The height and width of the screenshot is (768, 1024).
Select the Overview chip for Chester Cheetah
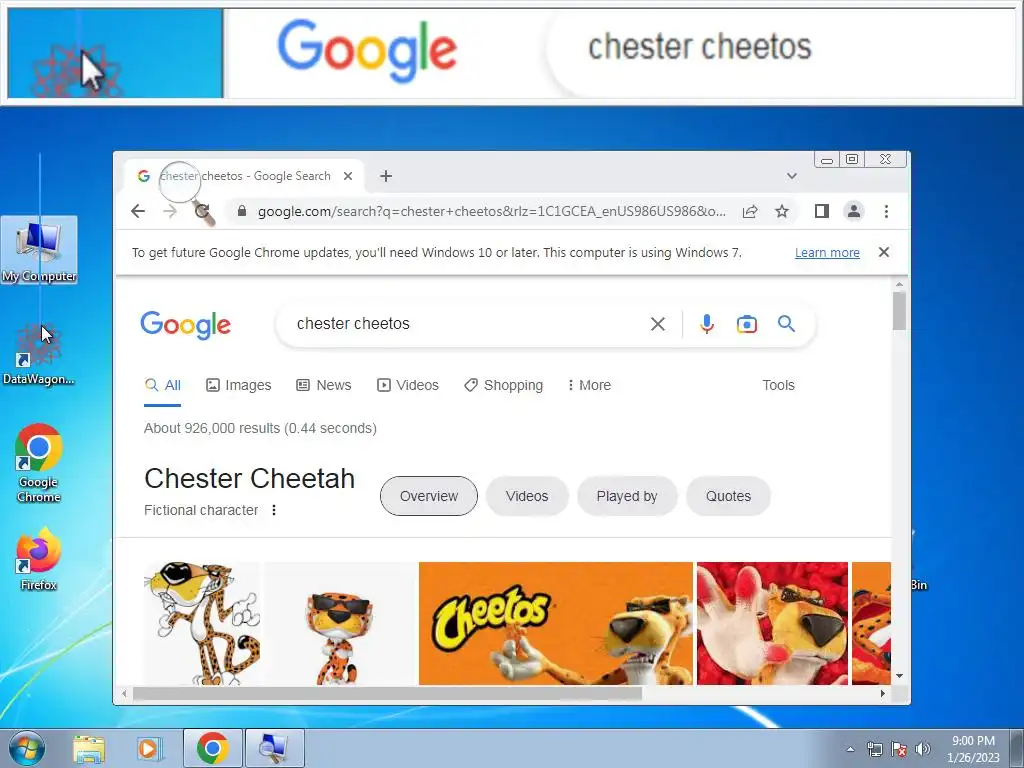[x=428, y=496]
